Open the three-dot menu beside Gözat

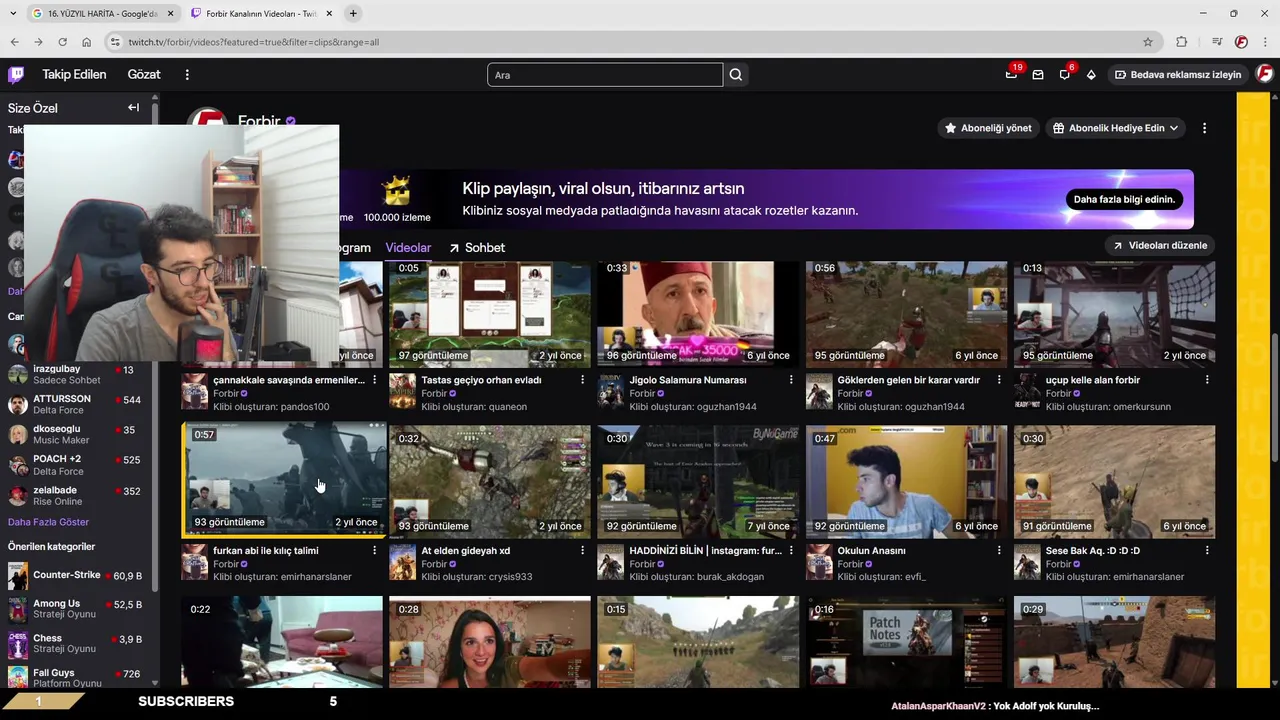click(187, 74)
